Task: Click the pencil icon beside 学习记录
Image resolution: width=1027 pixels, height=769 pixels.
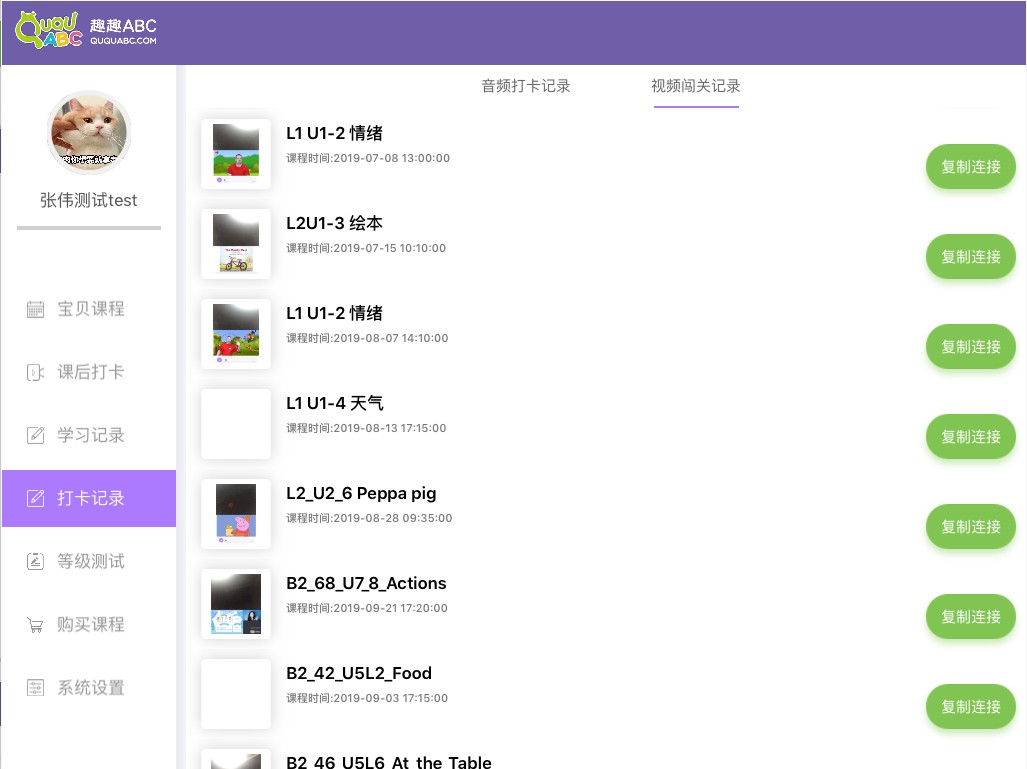Action: tap(35, 435)
